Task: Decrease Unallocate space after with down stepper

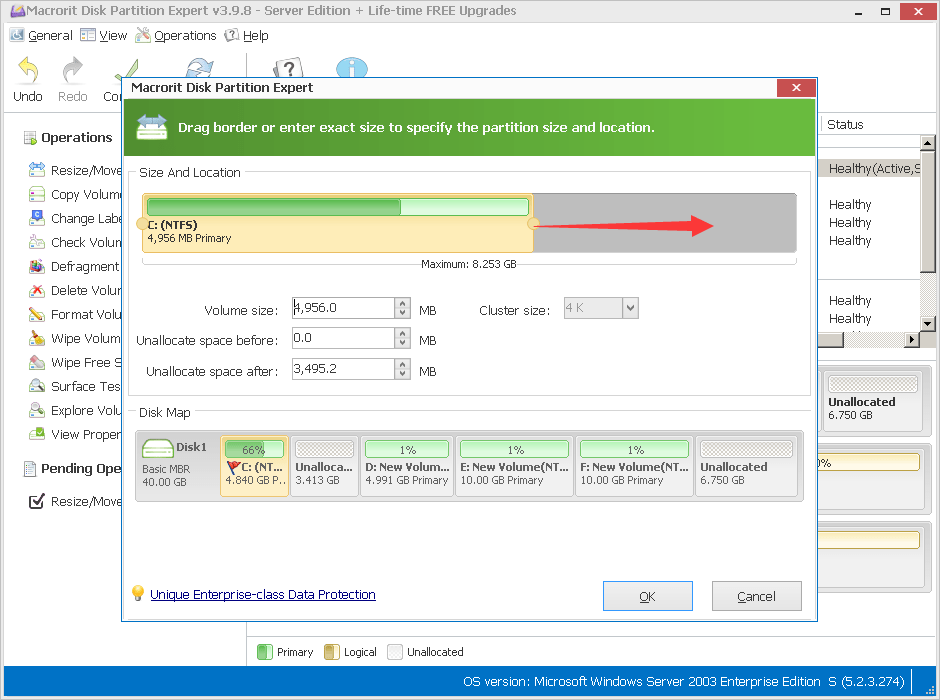Action: (404, 375)
